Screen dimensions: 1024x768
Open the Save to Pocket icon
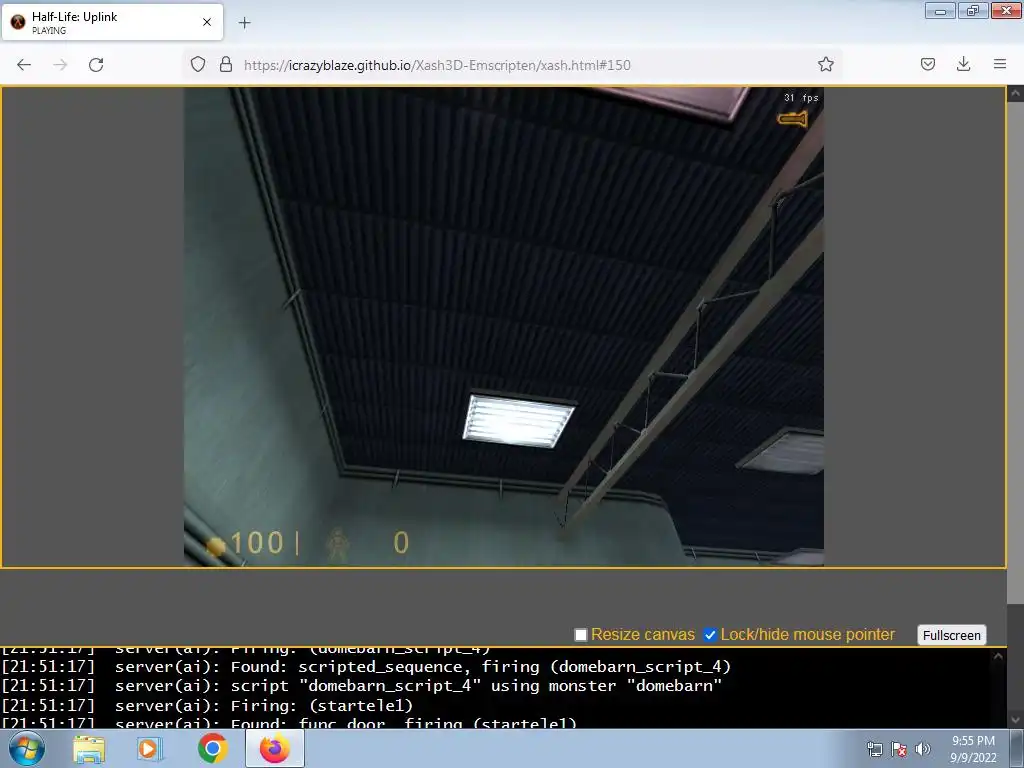coord(927,64)
